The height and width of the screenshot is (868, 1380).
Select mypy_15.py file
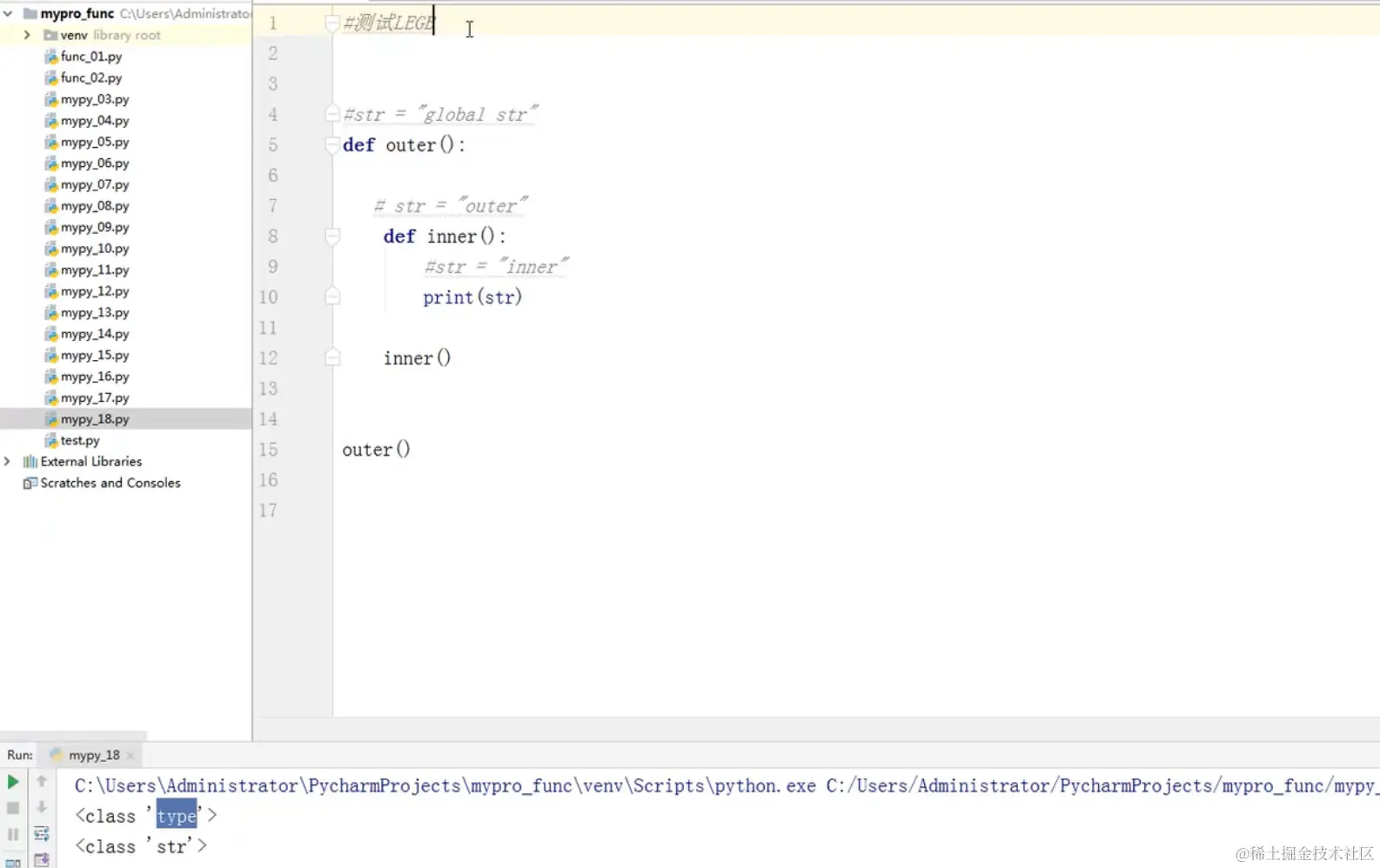[94, 355]
